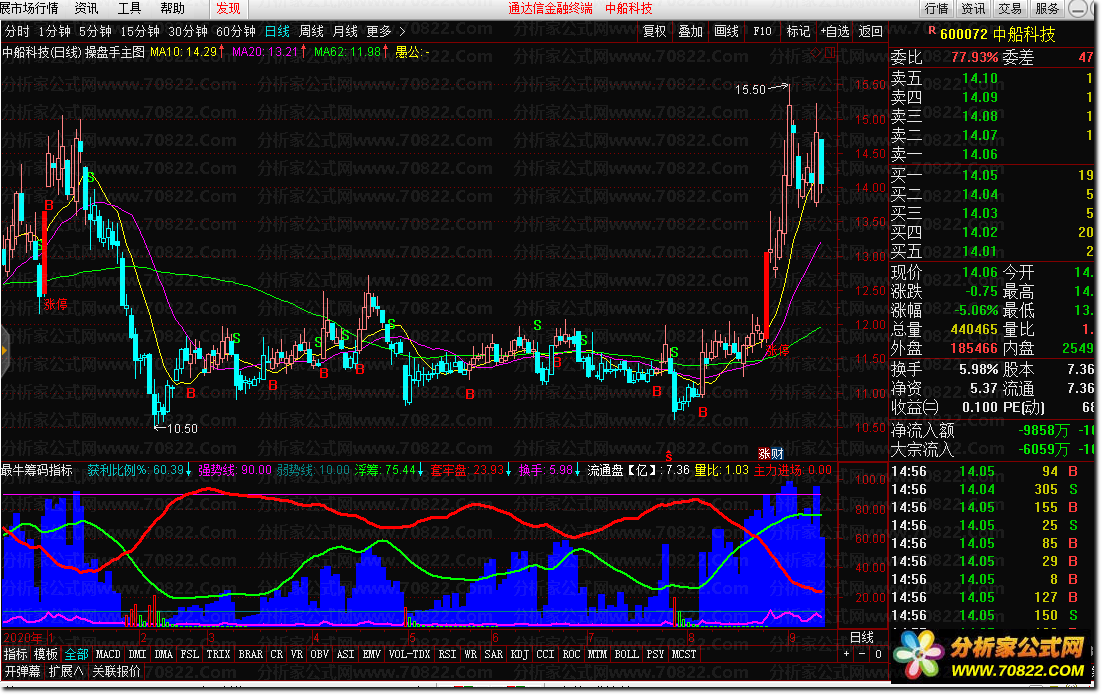Switch to the BOLL indicator

(626, 655)
